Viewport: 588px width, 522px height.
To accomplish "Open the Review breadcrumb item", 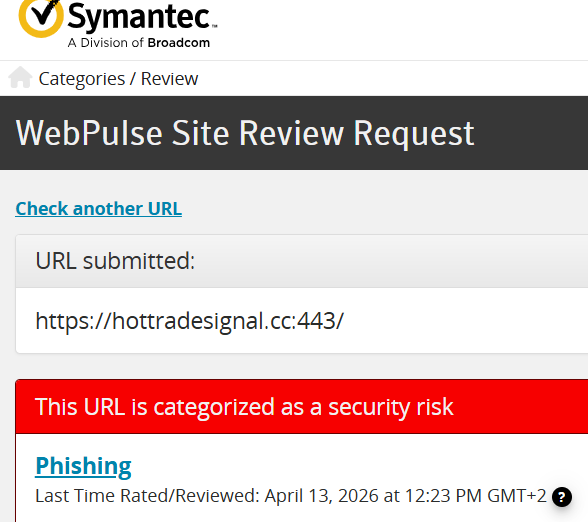I will 170,79.
